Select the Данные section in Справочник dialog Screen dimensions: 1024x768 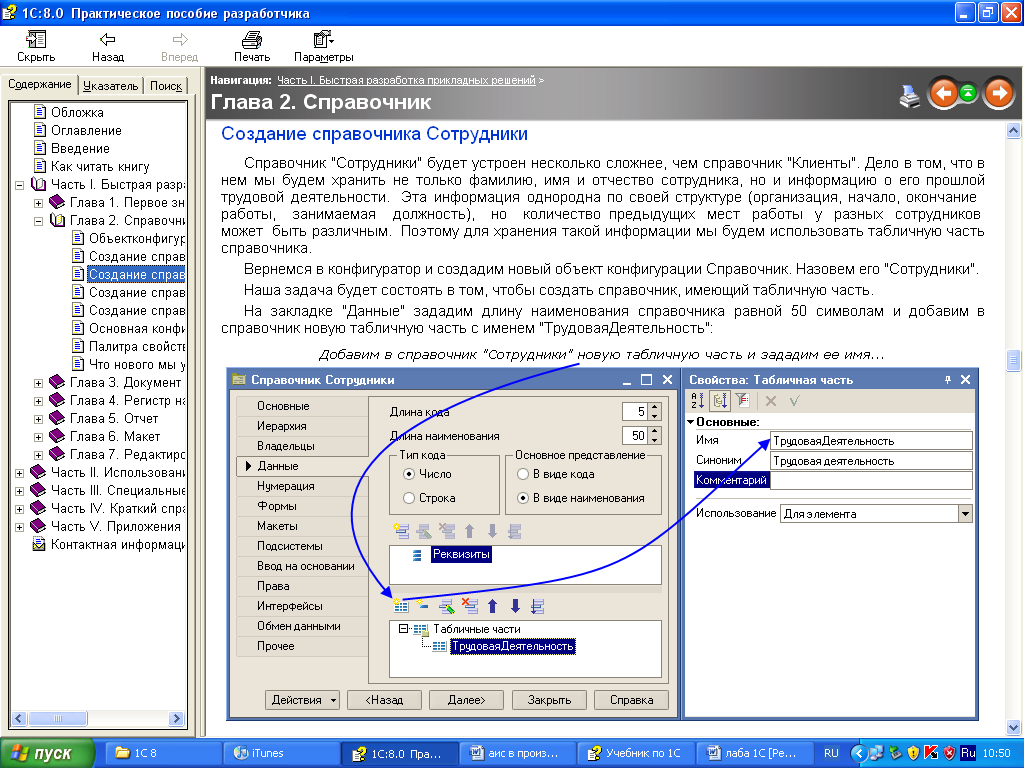[302, 466]
